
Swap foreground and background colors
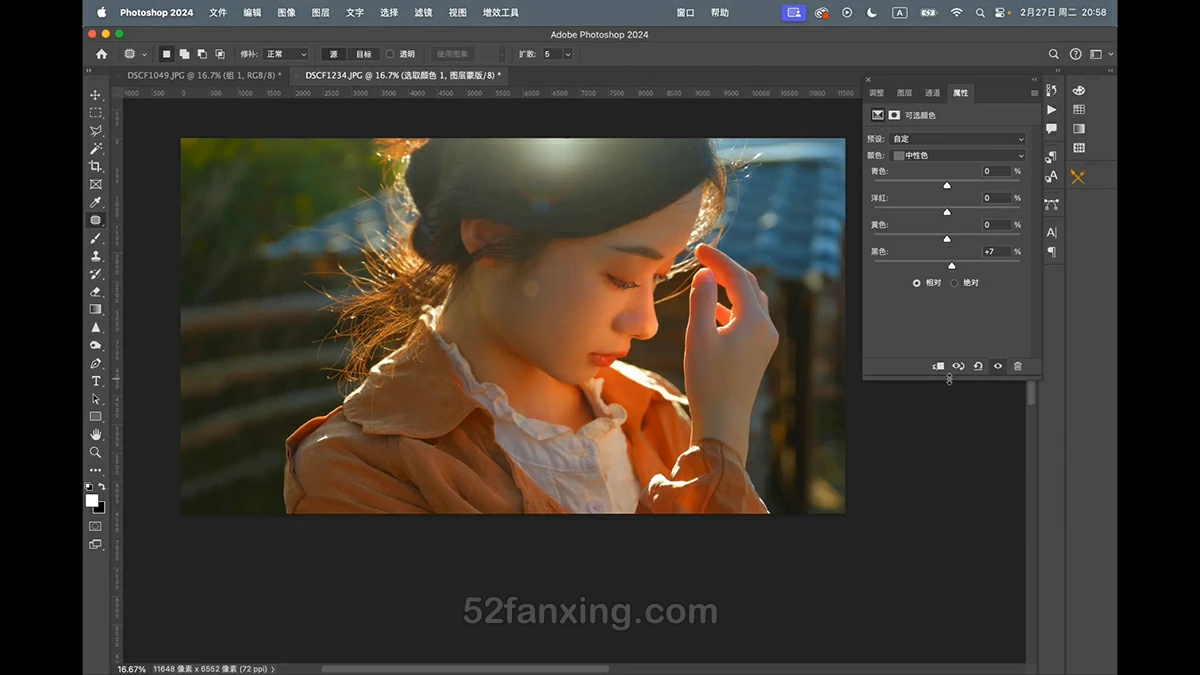click(x=102, y=486)
